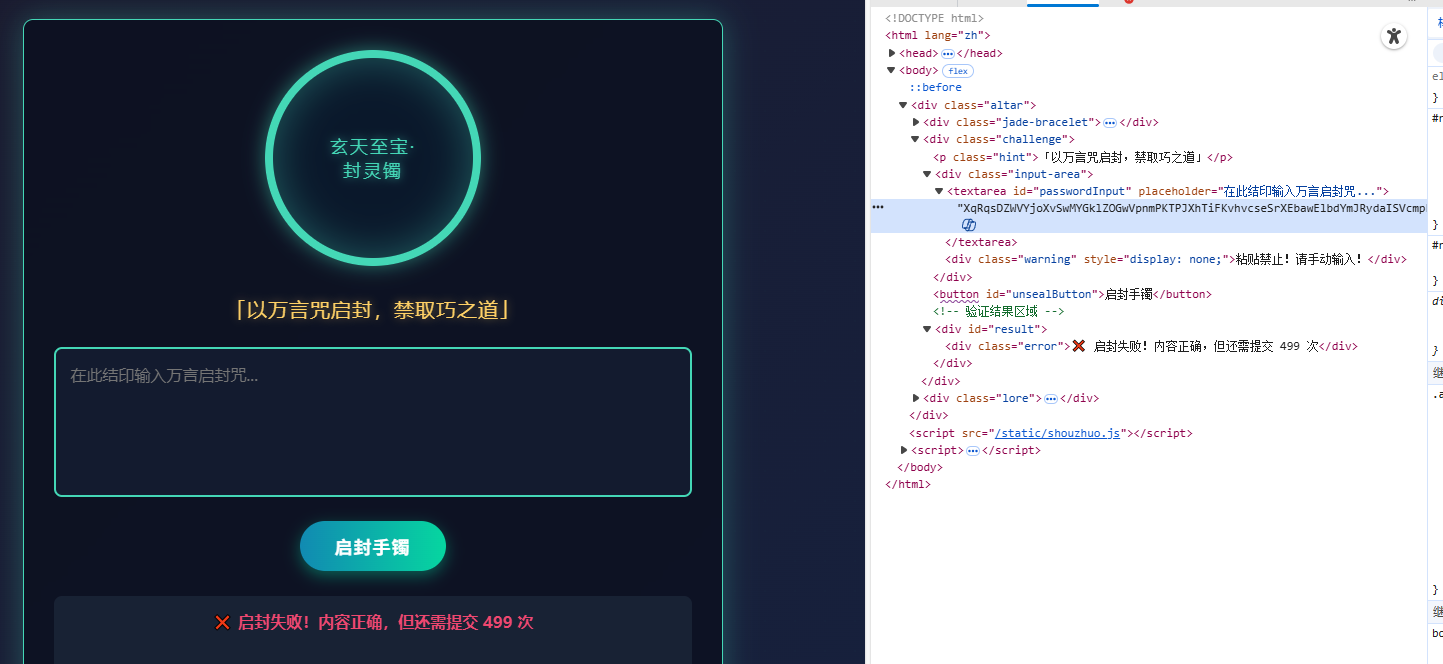This screenshot has width=1443, height=664.
Task: Collapse the textarea passwordInput node
Action: pyautogui.click(x=940, y=191)
